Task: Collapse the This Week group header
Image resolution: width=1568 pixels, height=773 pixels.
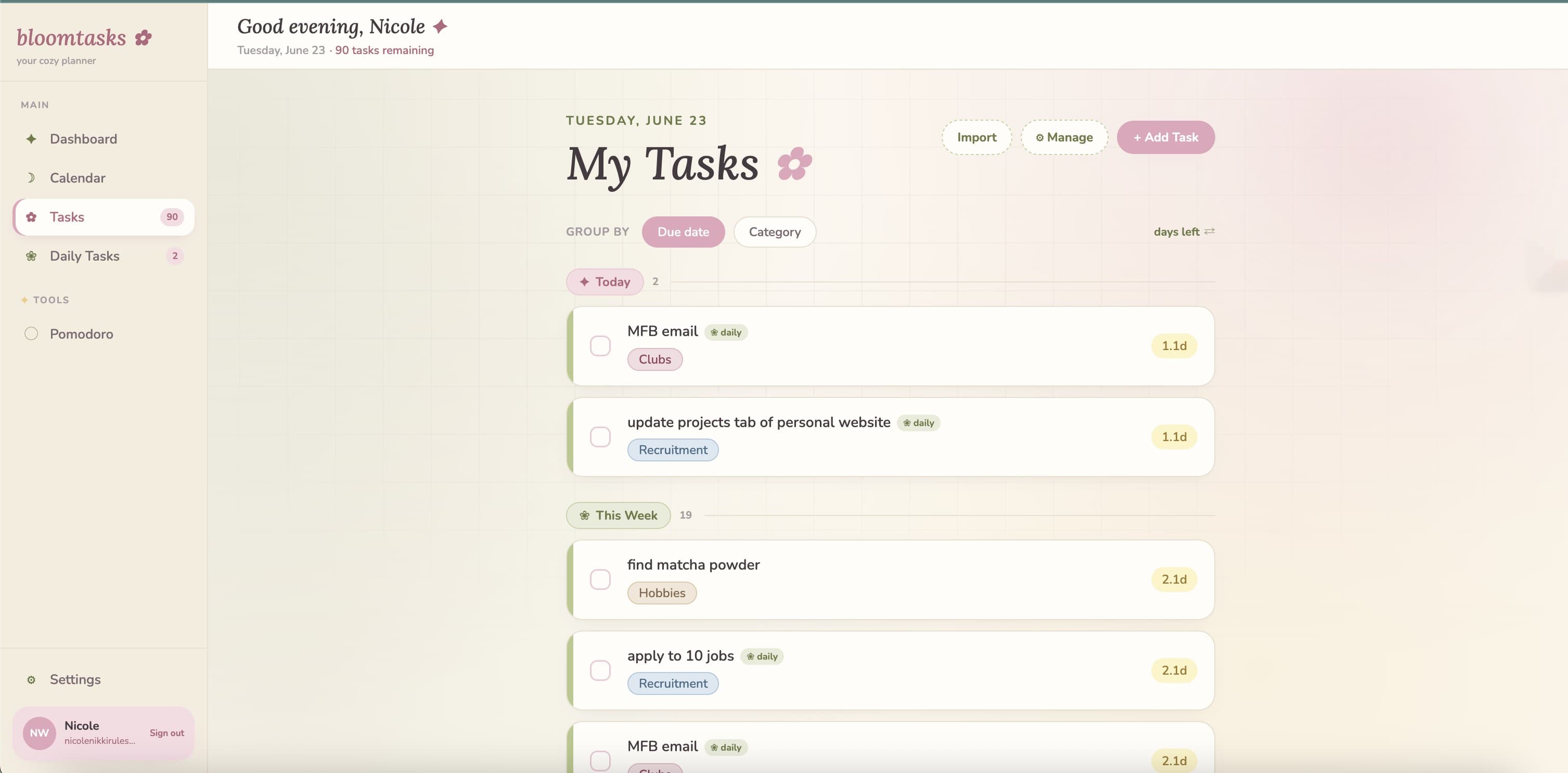Action: [619, 516]
